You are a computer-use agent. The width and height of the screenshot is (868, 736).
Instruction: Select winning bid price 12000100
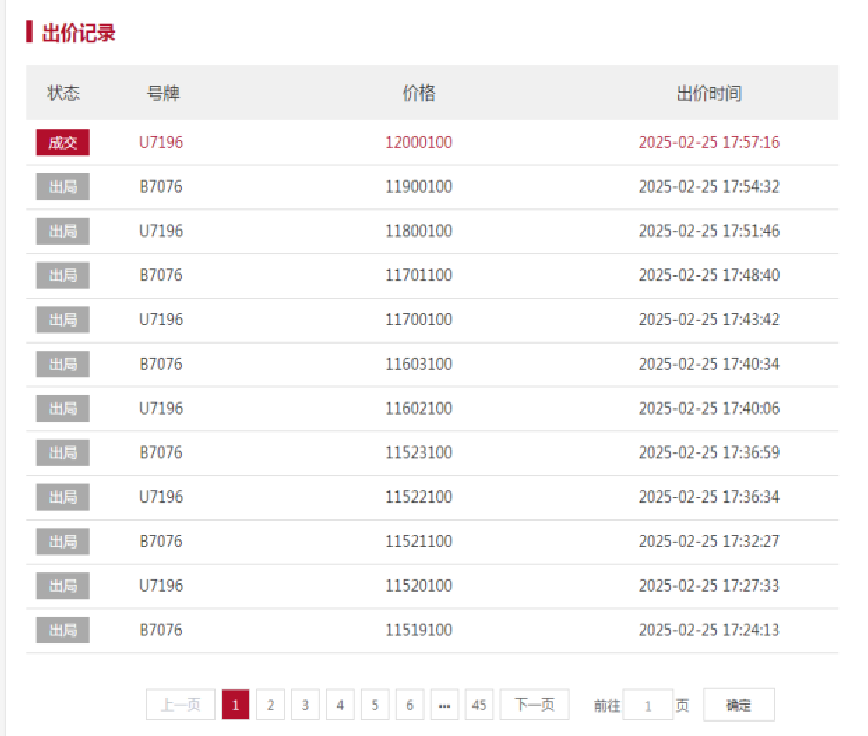[x=419, y=143]
